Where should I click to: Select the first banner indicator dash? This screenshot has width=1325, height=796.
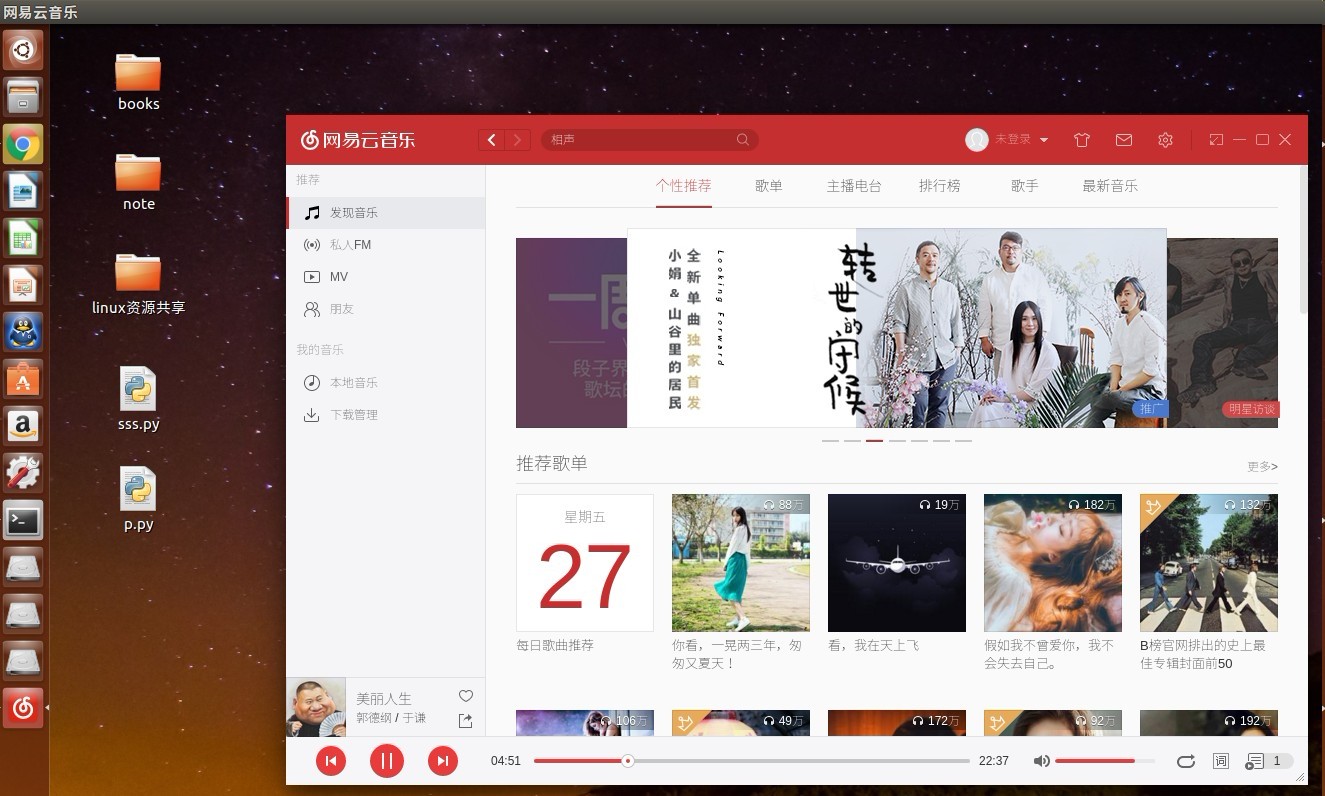pyautogui.click(x=830, y=440)
